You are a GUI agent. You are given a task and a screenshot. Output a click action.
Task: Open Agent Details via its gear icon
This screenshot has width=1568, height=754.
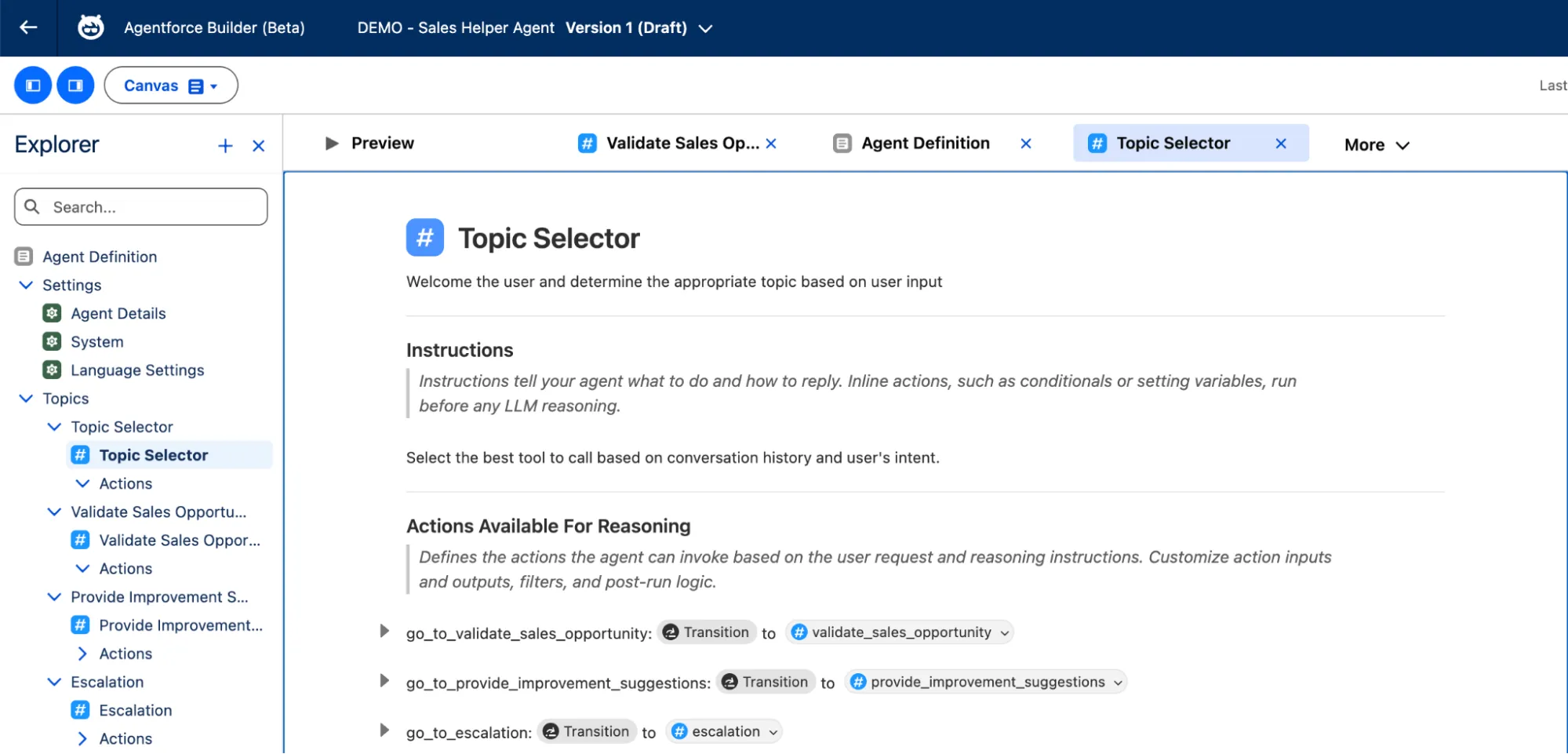click(51, 313)
